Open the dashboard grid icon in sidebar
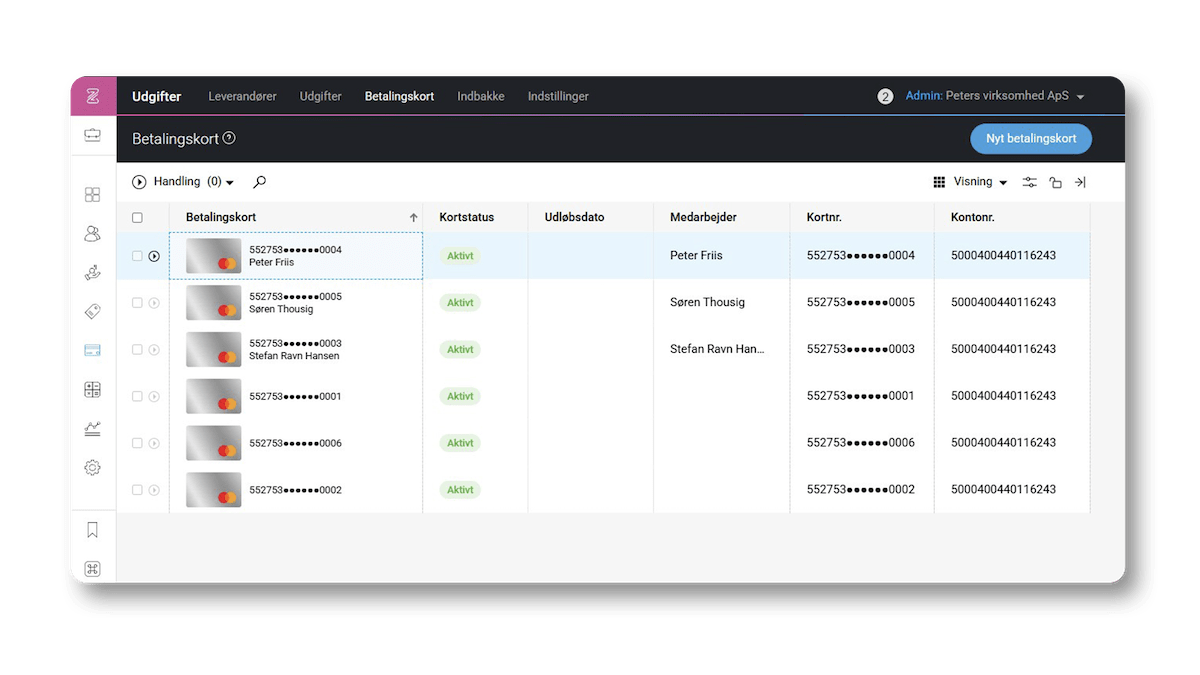The height and width of the screenshot is (675, 1200). [x=92, y=195]
